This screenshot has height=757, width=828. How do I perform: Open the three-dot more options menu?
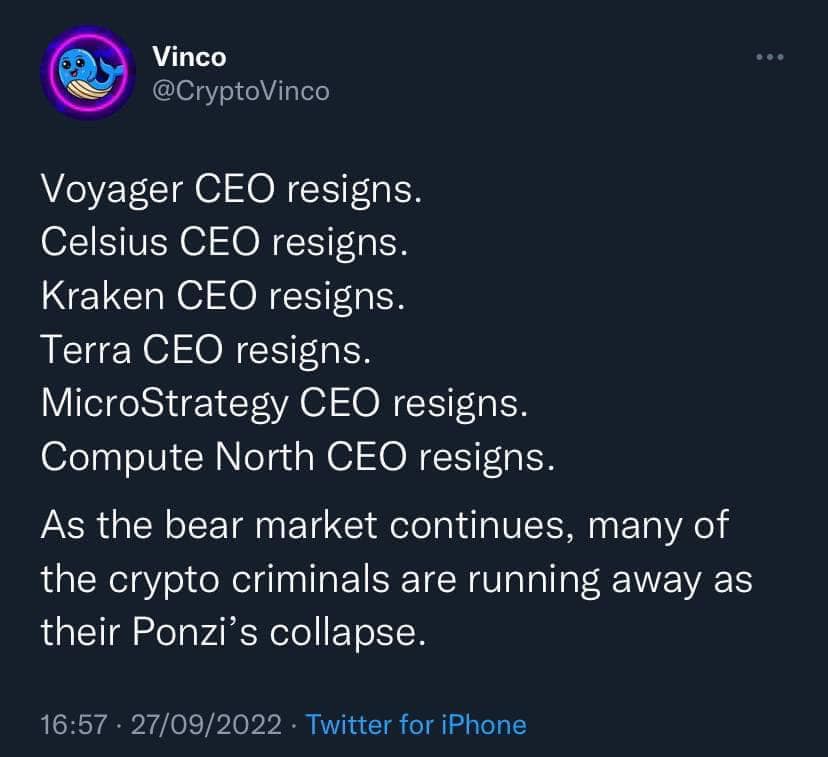(x=769, y=57)
